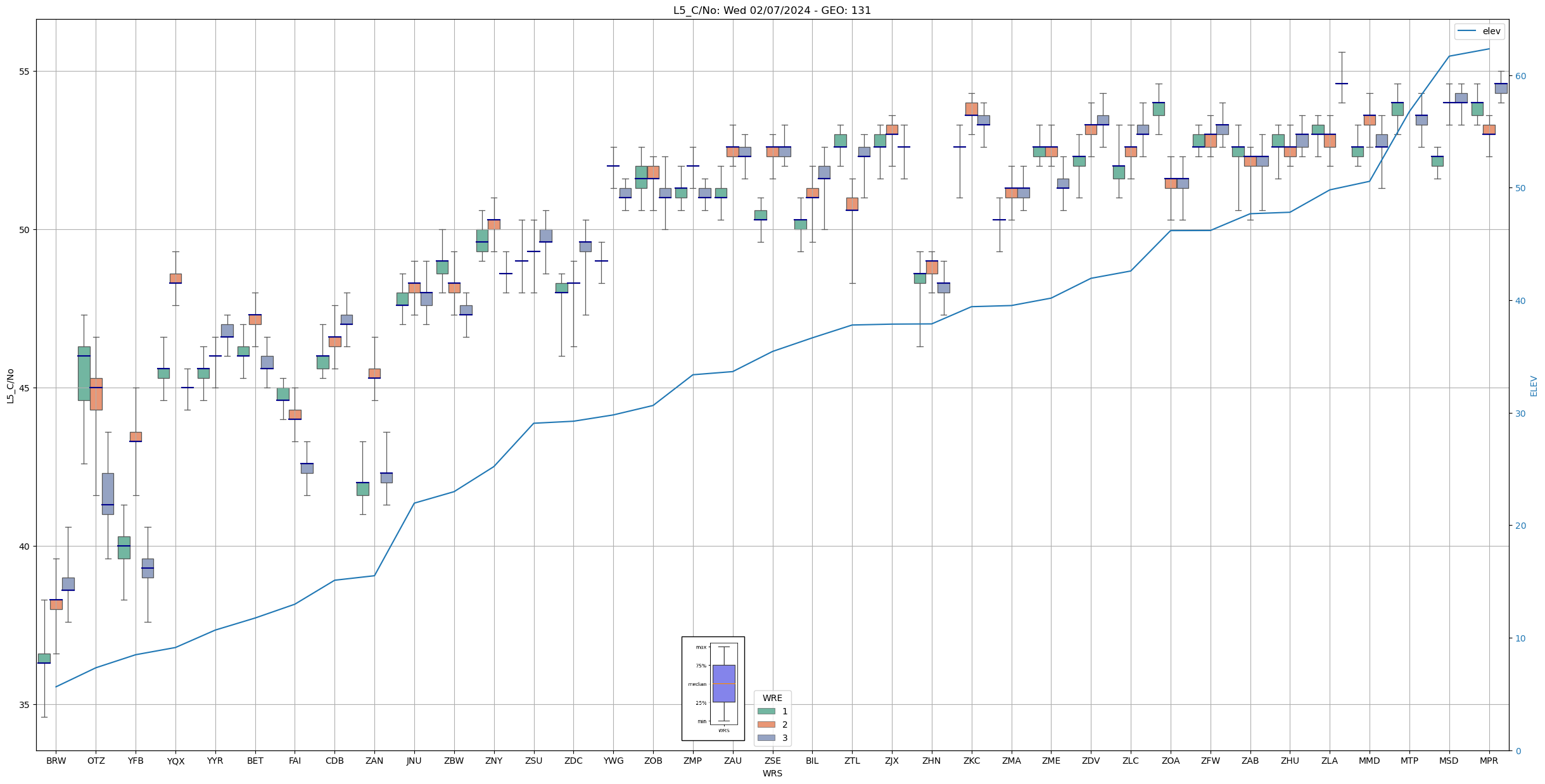Click the ELEV right axis title
1545x784 pixels.
(1534, 386)
